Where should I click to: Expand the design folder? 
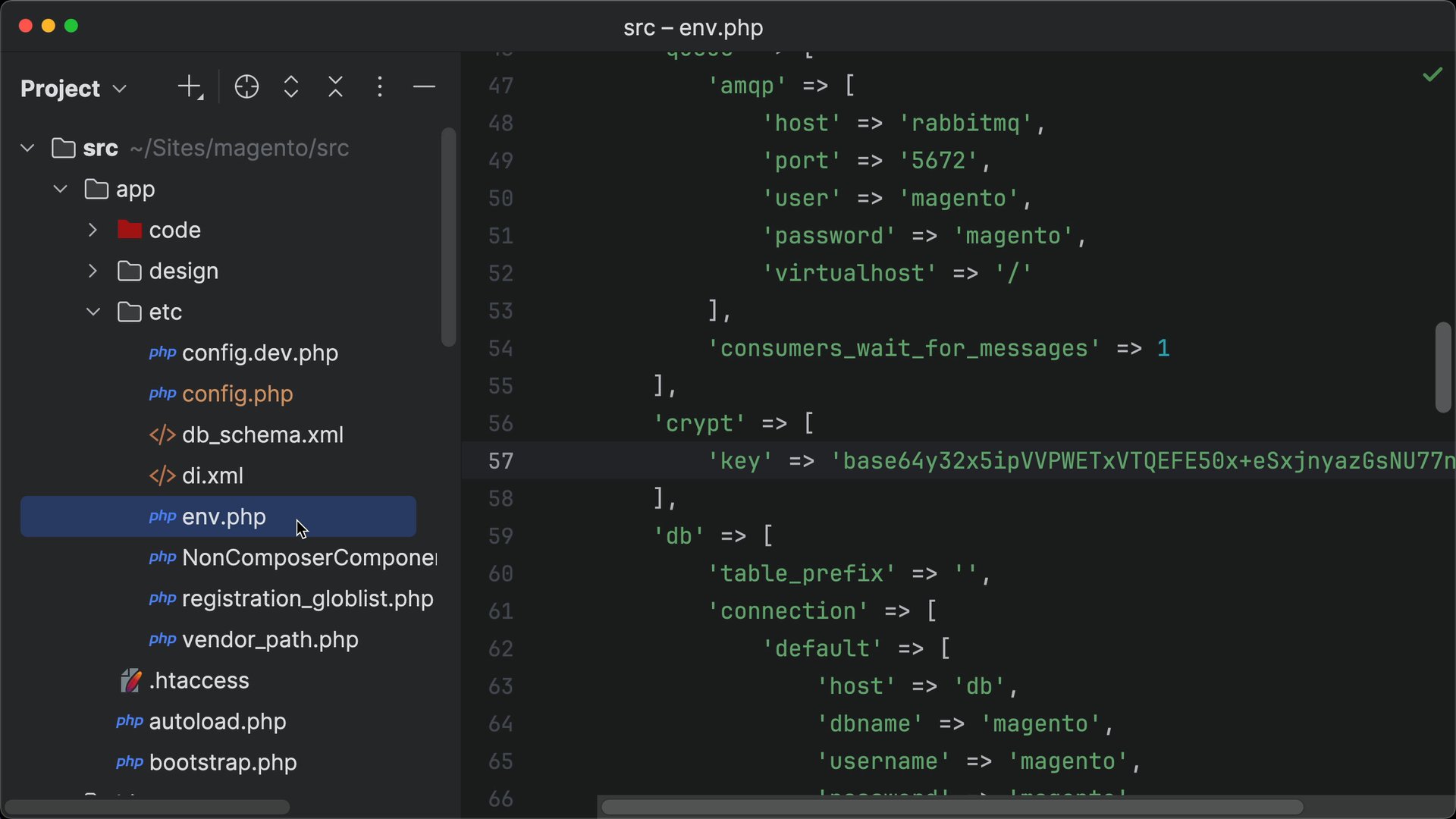[93, 271]
